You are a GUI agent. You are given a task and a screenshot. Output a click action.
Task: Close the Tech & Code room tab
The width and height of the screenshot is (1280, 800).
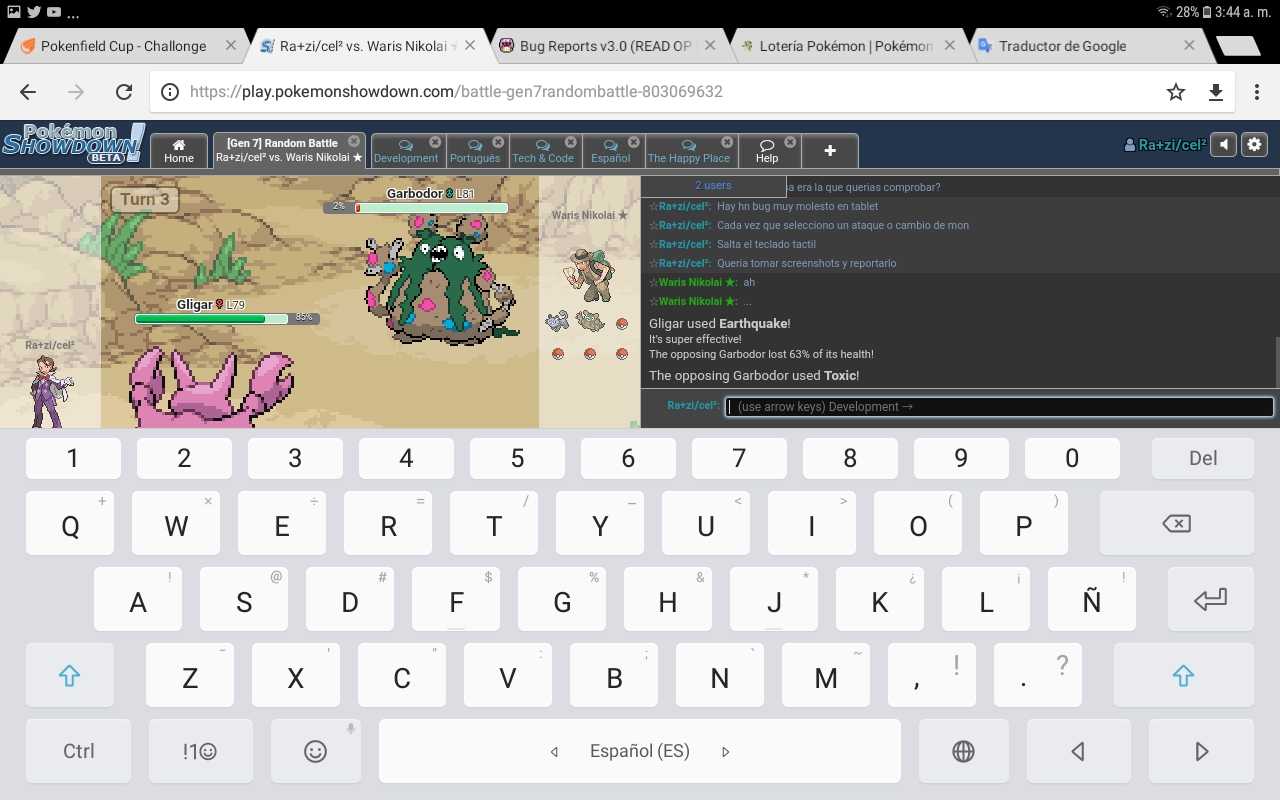[571, 142]
